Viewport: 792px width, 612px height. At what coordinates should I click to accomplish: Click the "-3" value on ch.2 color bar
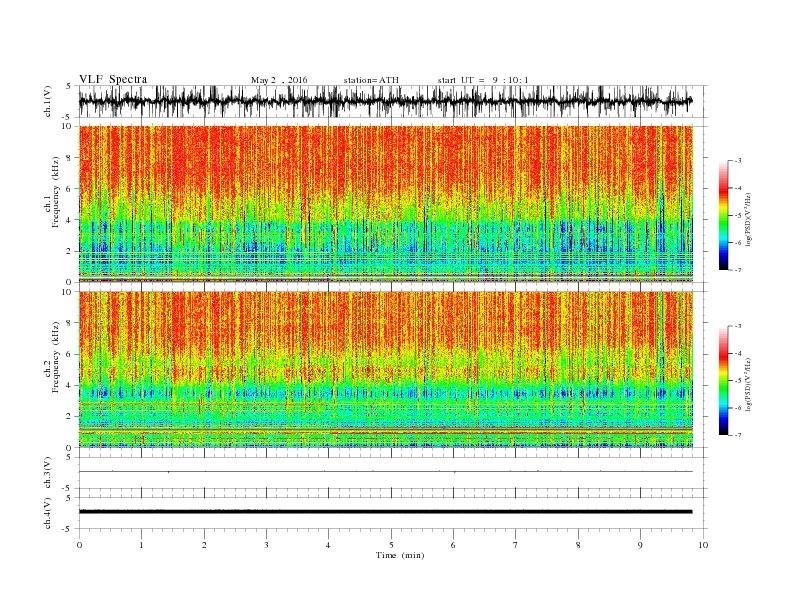tap(737, 326)
